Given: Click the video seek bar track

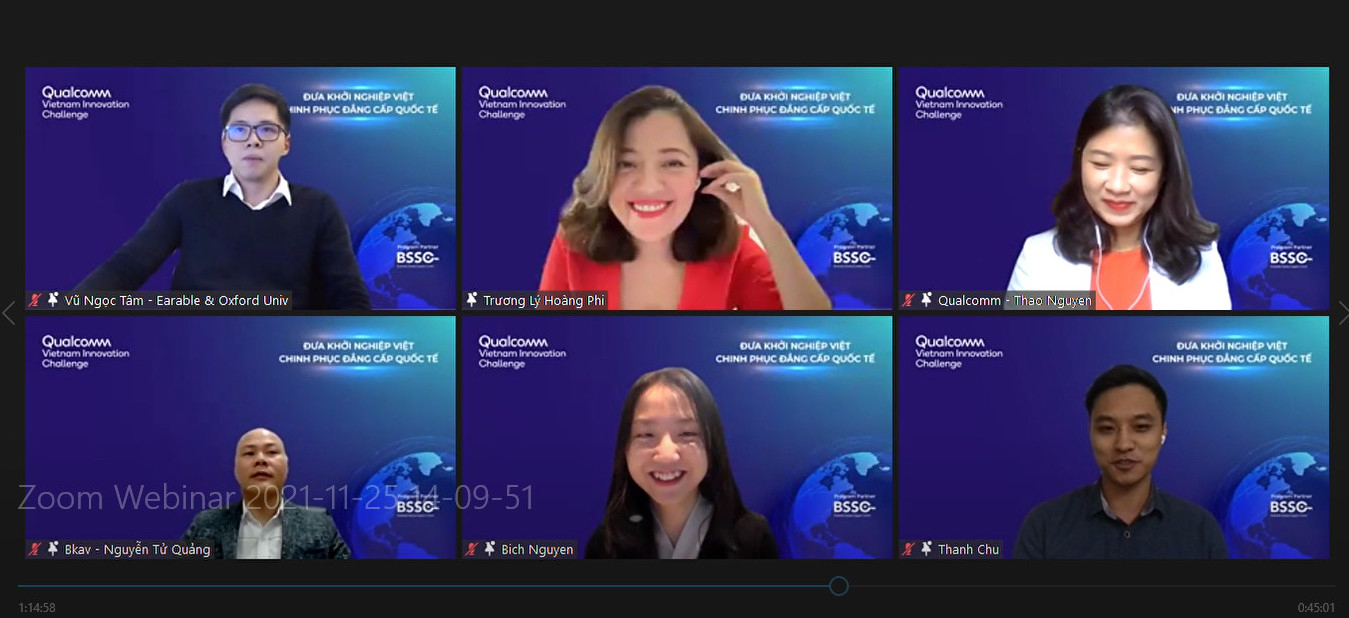Looking at the screenshot, I should pyautogui.click(x=676, y=586).
